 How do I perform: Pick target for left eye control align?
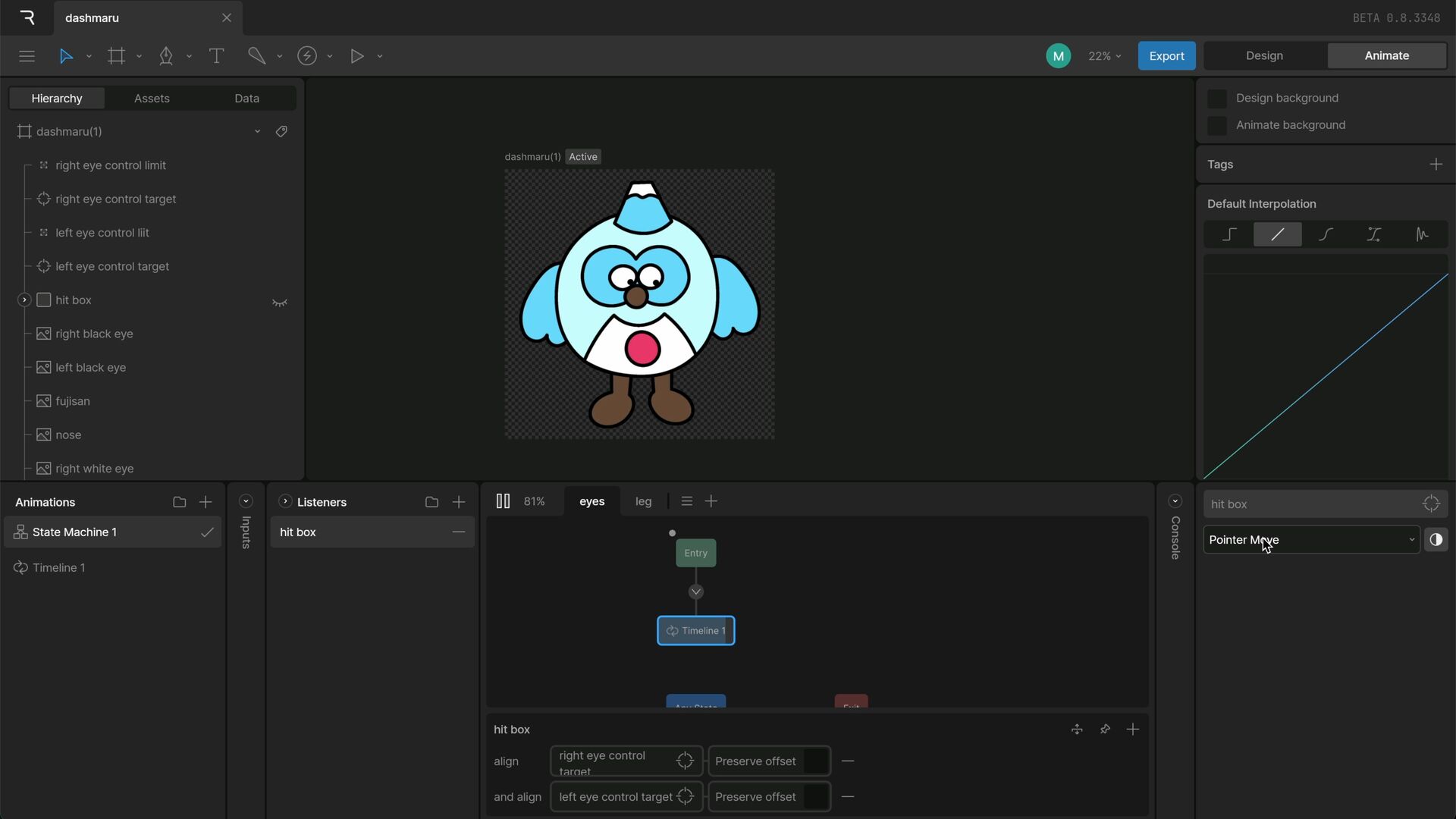point(685,796)
